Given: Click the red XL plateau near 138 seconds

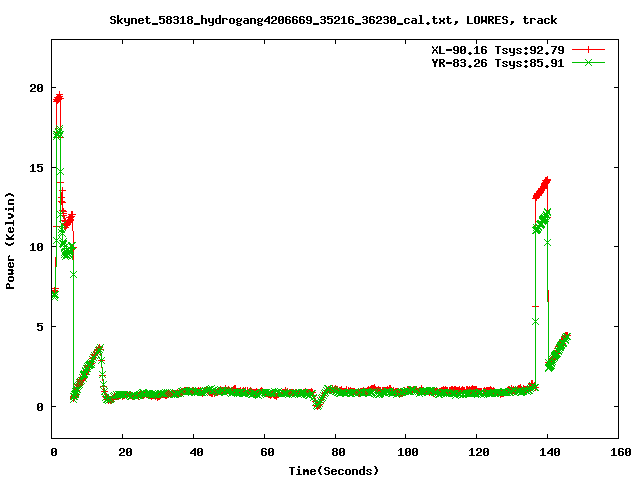Looking at the screenshot, I should coord(542,189).
